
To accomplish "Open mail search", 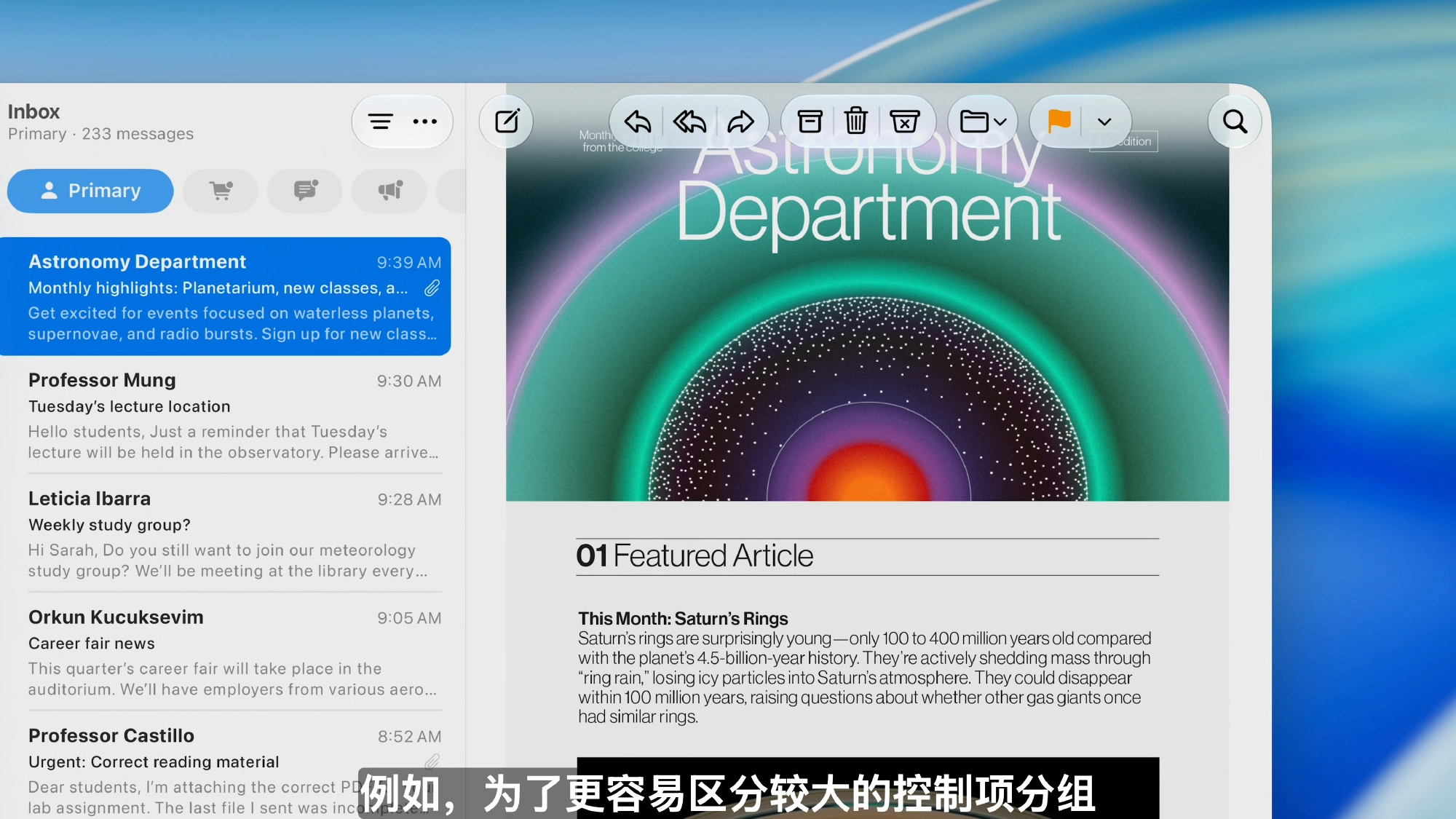I will click(x=1235, y=121).
